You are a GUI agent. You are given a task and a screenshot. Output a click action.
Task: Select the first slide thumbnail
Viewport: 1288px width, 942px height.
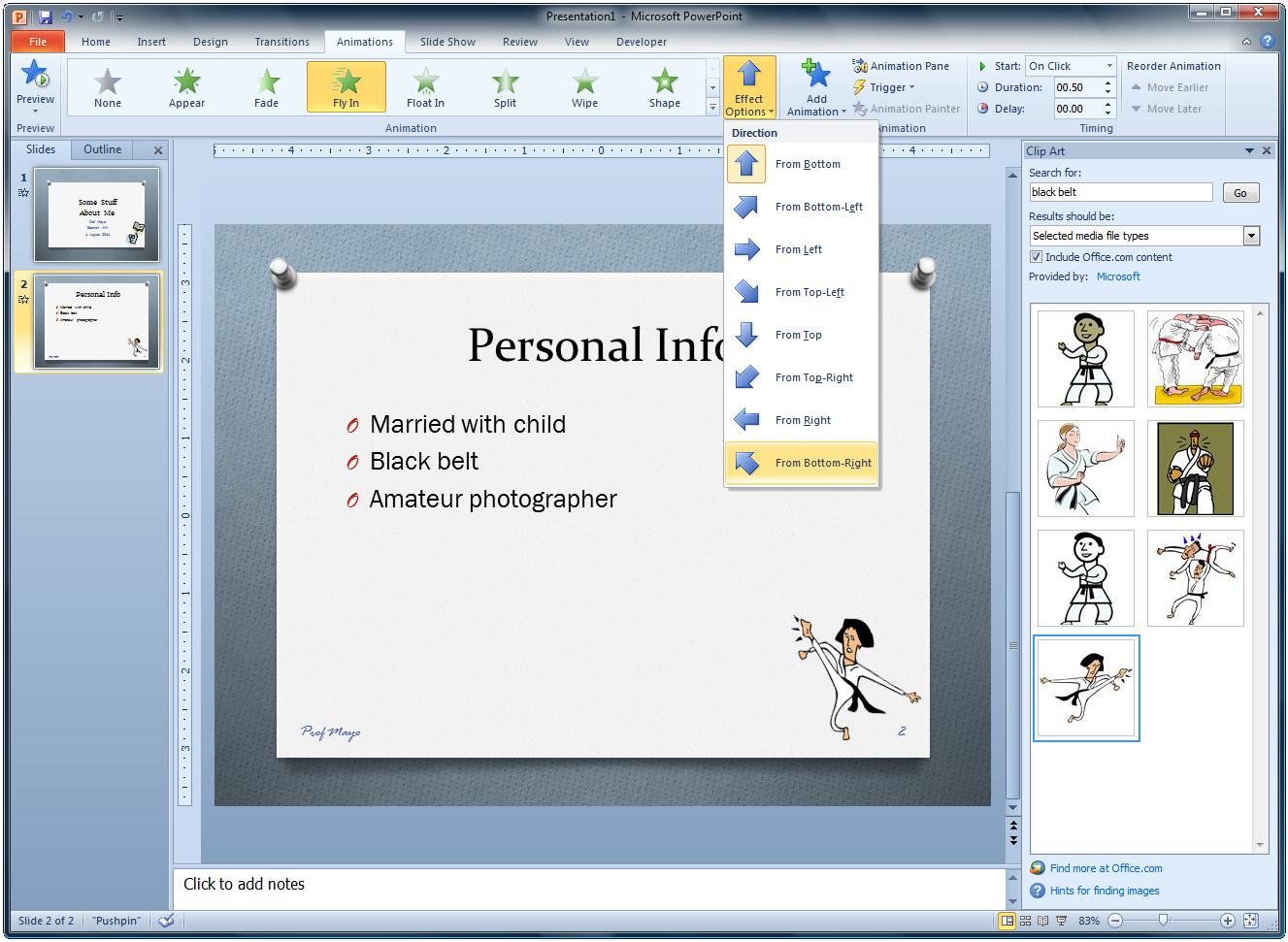97,215
